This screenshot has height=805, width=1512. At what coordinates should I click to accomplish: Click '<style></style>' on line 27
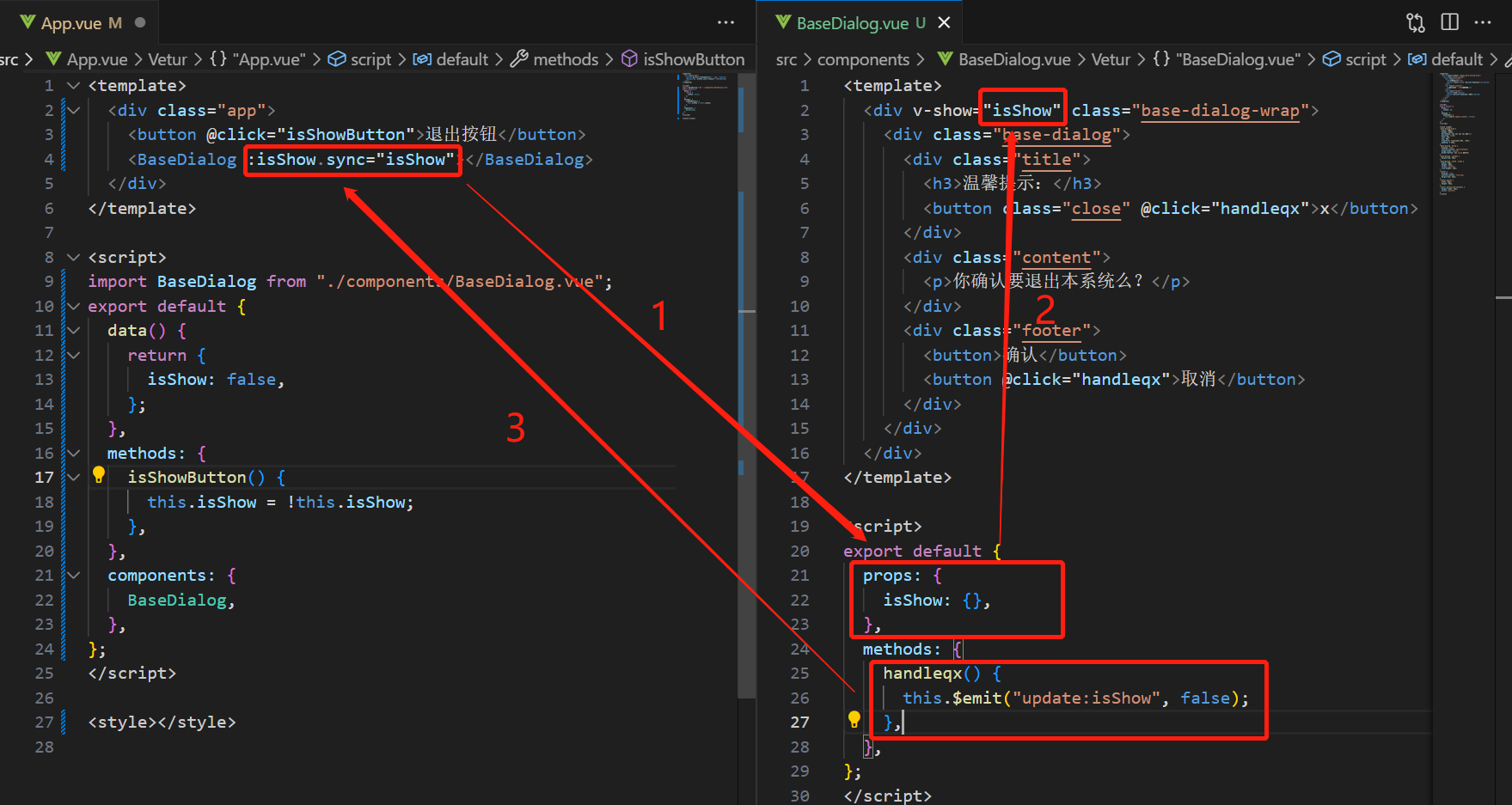click(x=162, y=722)
